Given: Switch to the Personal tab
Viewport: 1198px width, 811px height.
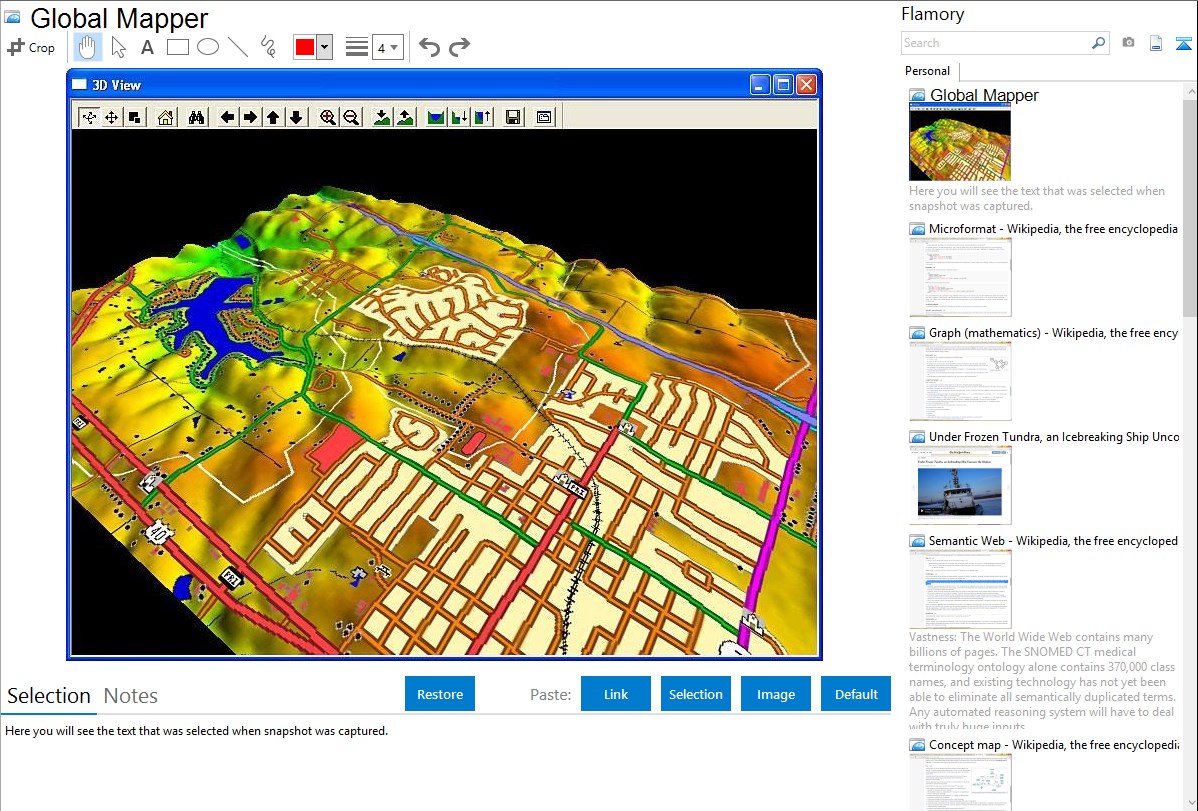Looking at the screenshot, I should 928,71.
